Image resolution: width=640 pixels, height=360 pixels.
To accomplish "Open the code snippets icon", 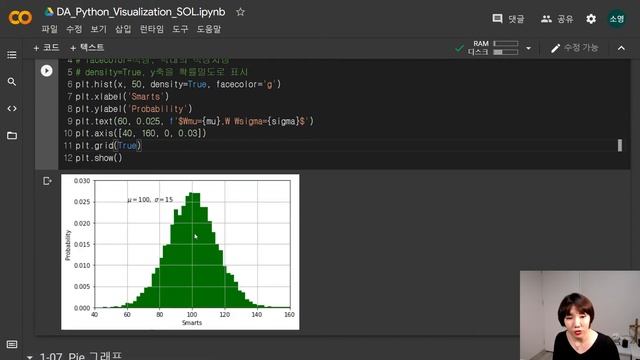I will [x=12, y=109].
